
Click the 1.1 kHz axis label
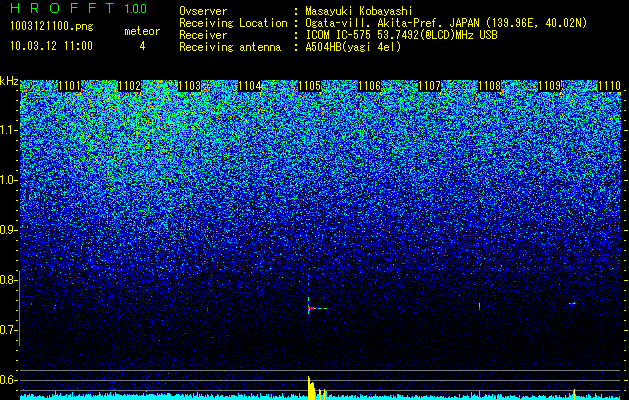point(9,130)
